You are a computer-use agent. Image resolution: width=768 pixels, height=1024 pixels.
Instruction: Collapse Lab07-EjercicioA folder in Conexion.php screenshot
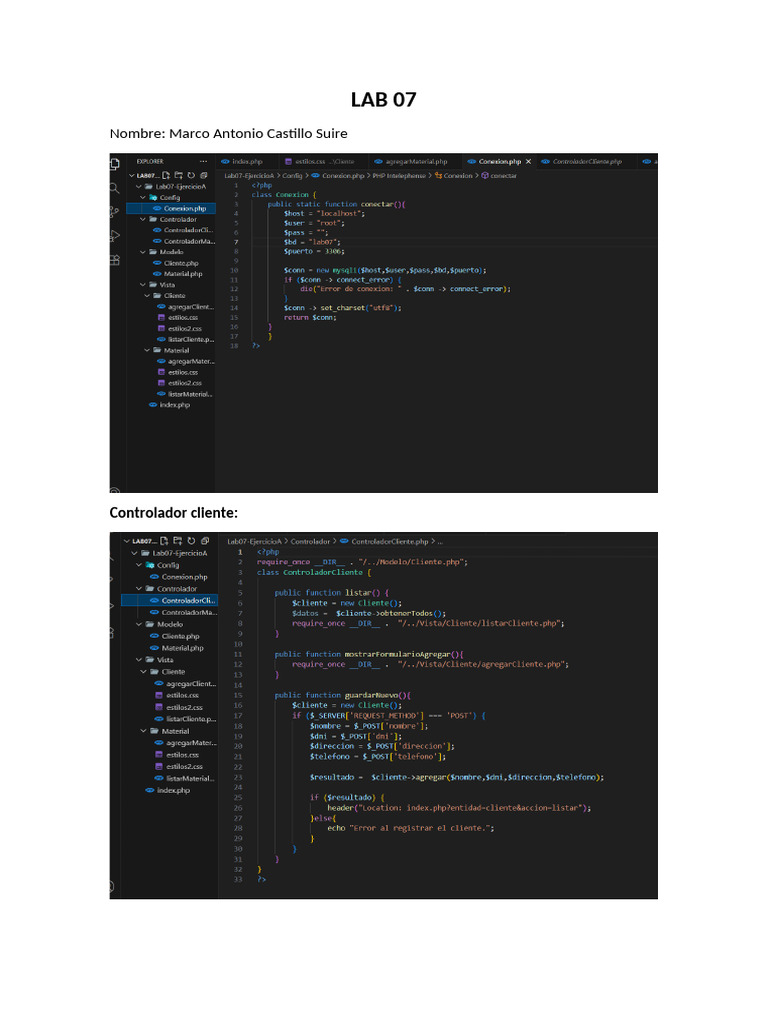pyautogui.click(x=138, y=186)
